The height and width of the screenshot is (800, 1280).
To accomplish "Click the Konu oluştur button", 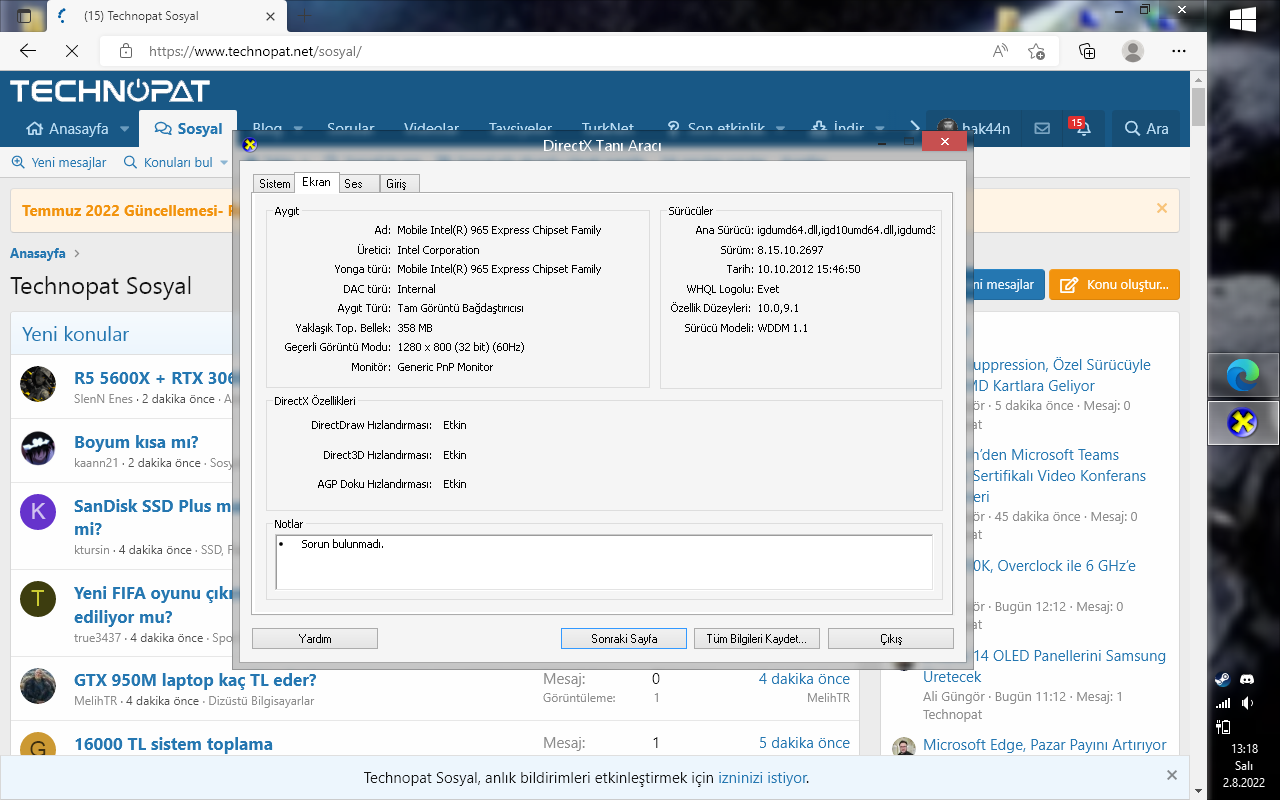I will [1115, 285].
